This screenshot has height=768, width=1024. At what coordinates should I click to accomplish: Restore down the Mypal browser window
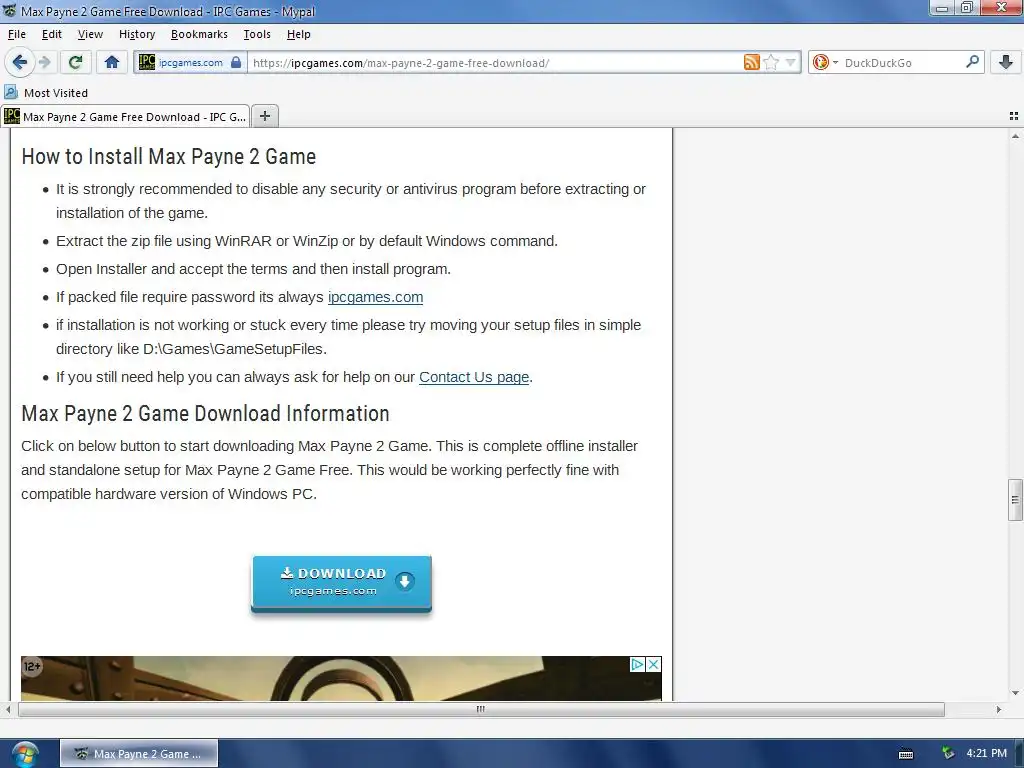[x=967, y=8]
